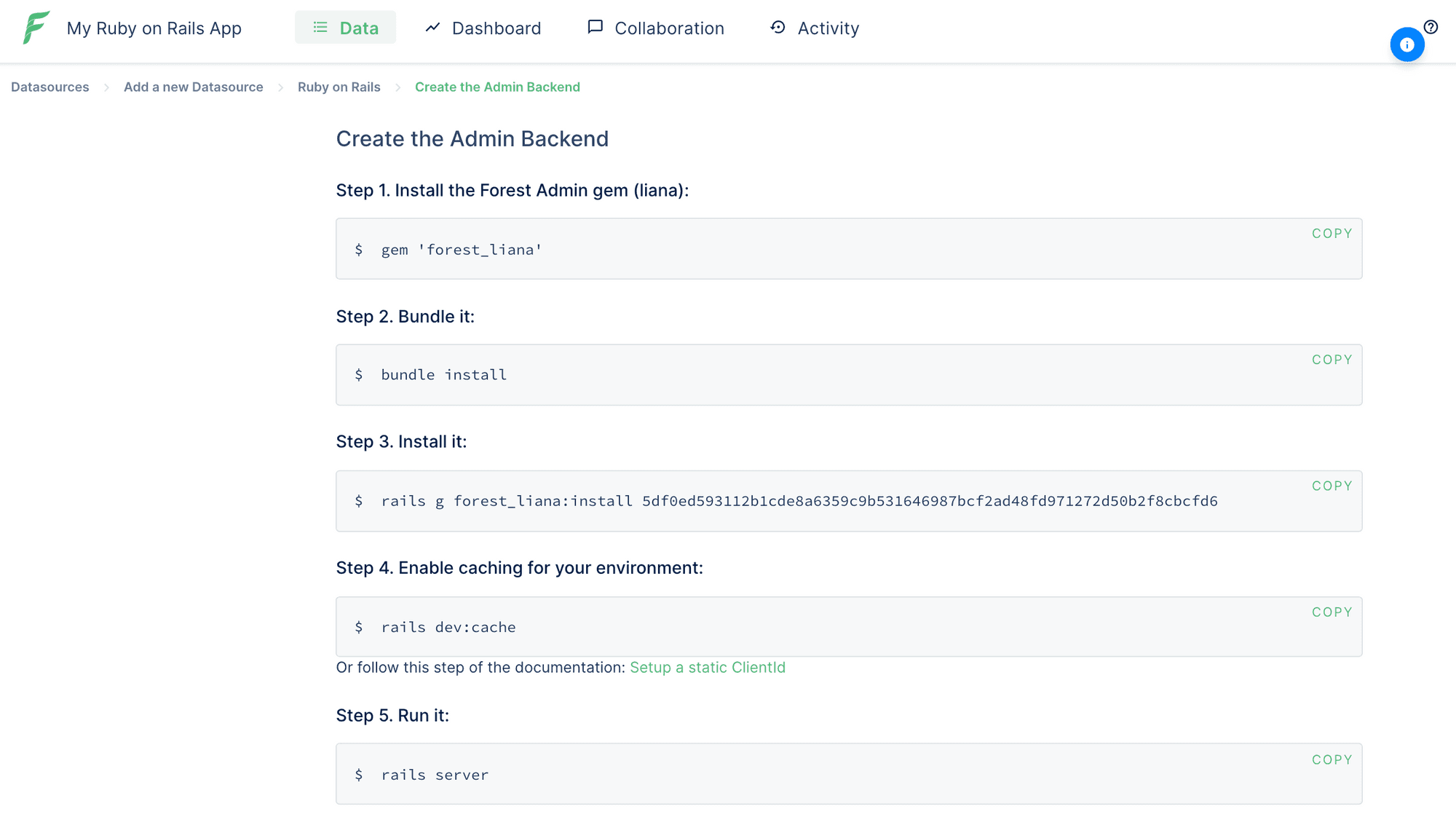
Task: Click the Step 1 Install the Forest Admin gem heading
Action: click(513, 191)
